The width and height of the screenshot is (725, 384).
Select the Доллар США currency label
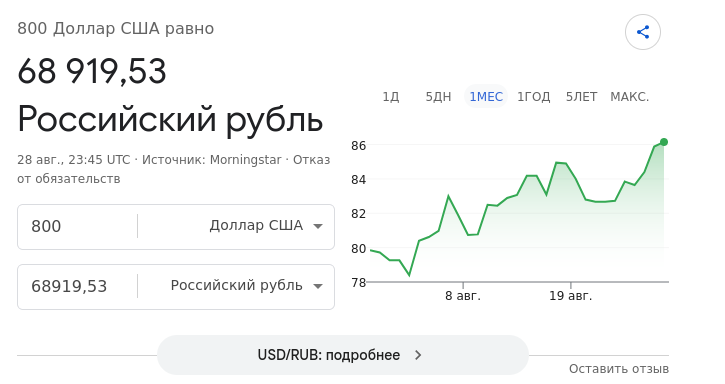point(256,225)
